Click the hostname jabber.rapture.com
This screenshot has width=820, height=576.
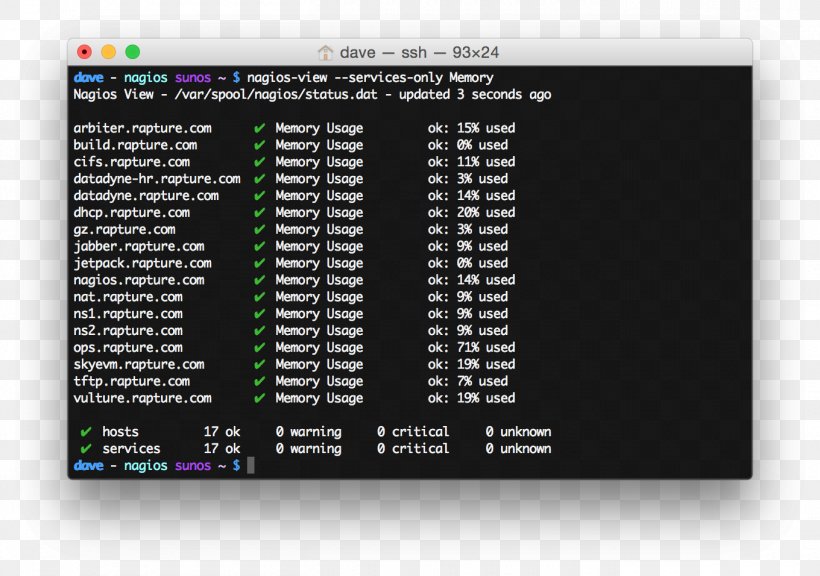pyautogui.click(x=139, y=246)
